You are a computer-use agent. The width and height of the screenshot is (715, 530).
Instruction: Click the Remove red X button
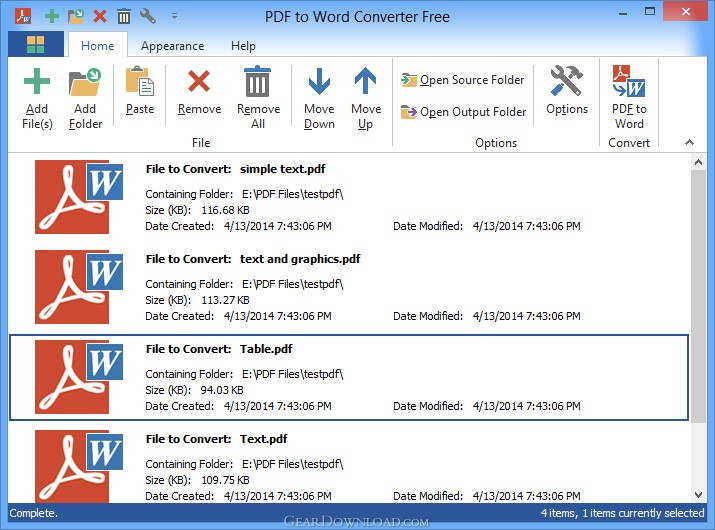199,91
